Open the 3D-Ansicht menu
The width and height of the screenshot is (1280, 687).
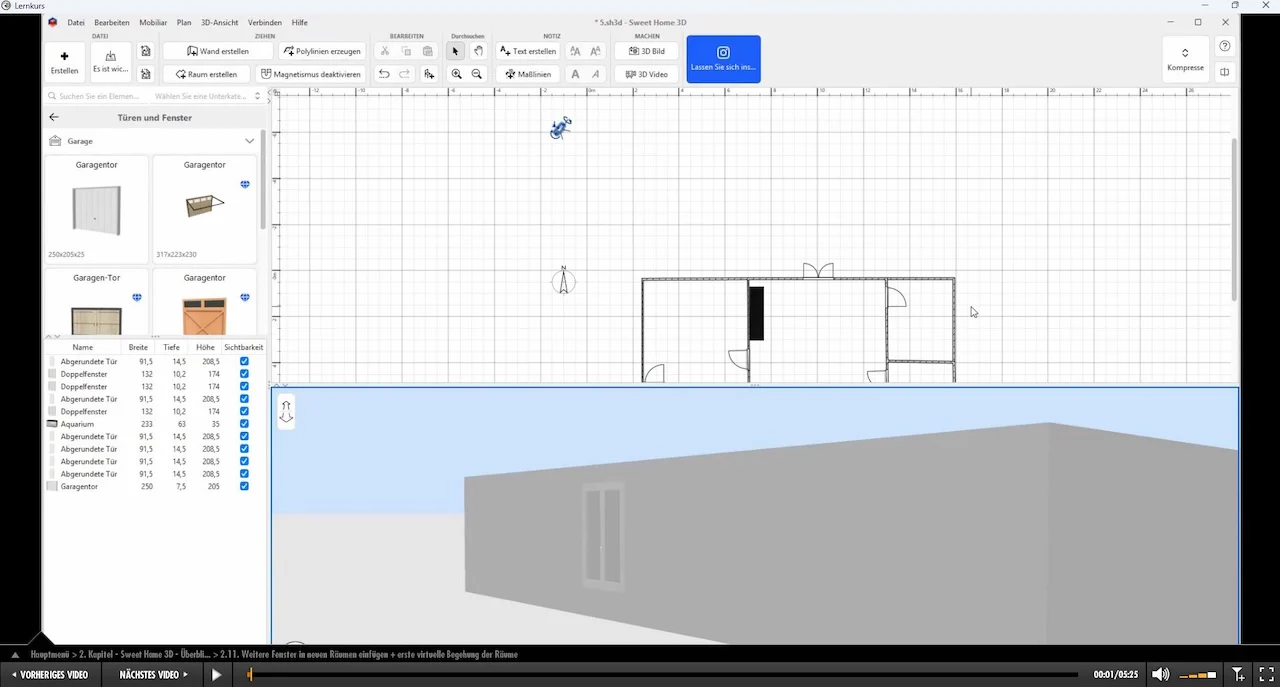[x=220, y=22]
